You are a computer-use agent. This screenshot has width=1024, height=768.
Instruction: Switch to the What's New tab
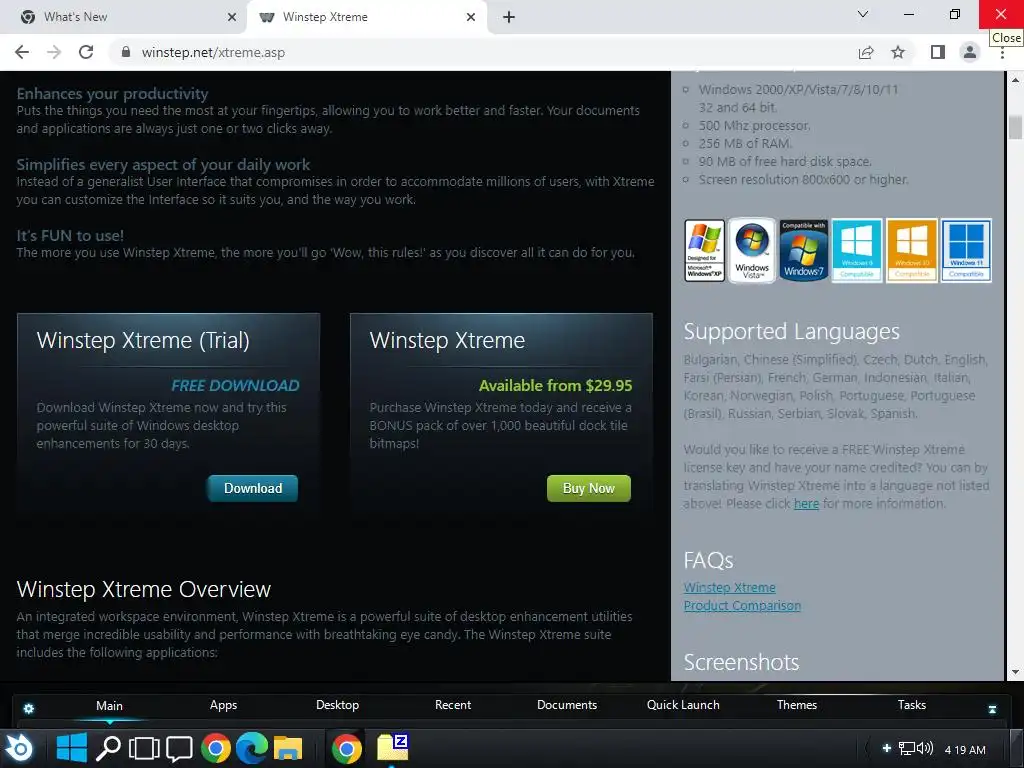coord(123,17)
